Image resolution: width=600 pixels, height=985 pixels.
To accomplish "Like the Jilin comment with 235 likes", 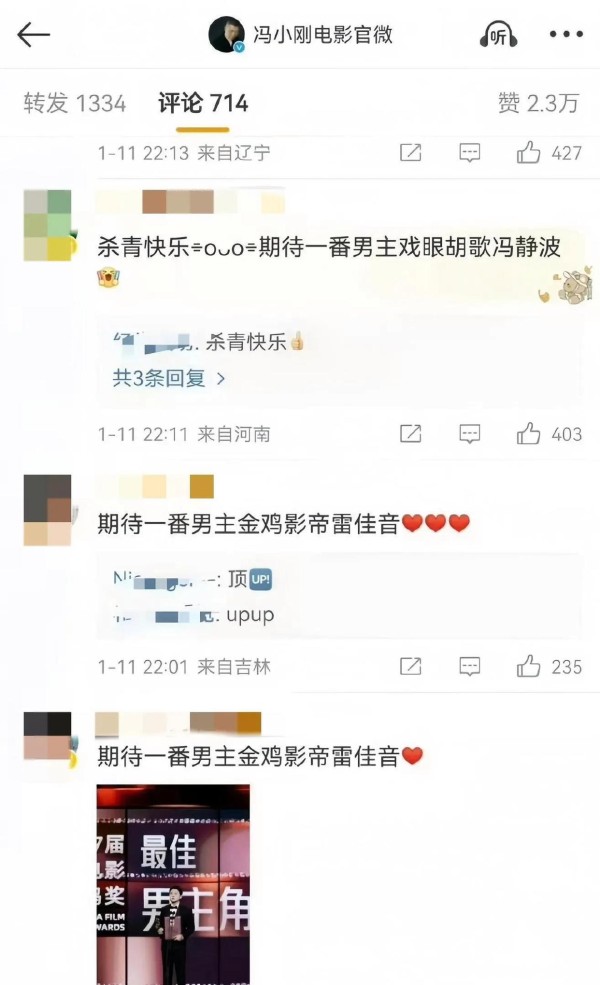I will point(528,667).
